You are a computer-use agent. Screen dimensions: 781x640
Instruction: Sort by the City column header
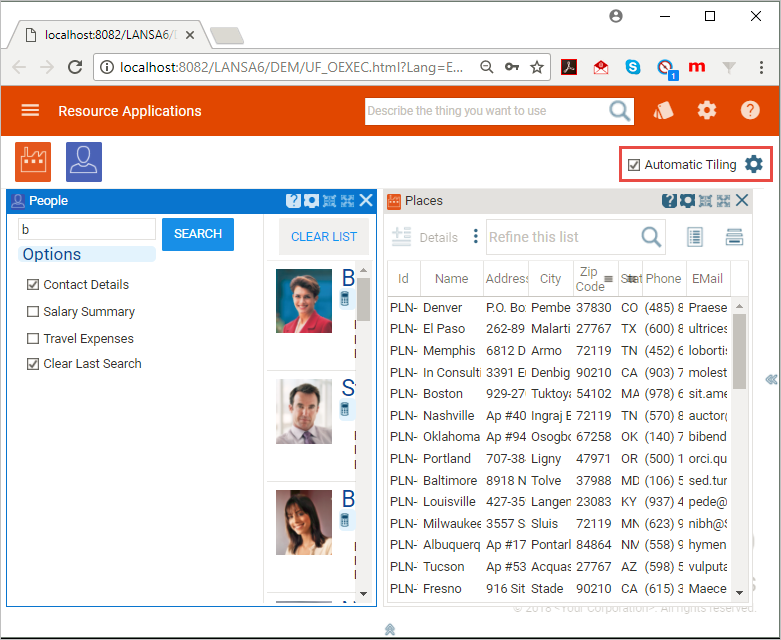(x=550, y=278)
